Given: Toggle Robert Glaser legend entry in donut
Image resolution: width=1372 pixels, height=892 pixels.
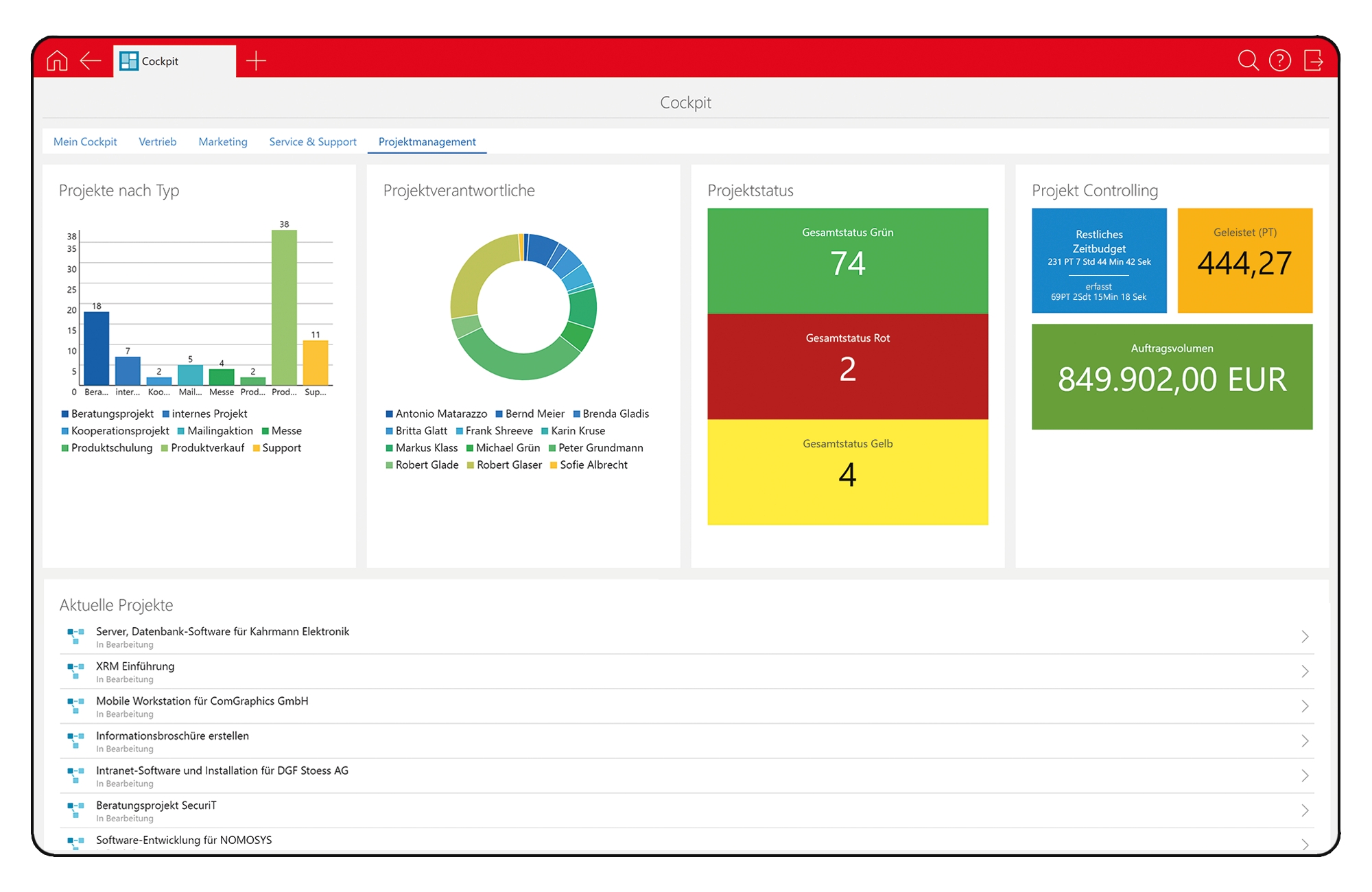Looking at the screenshot, I should [504, 465].
